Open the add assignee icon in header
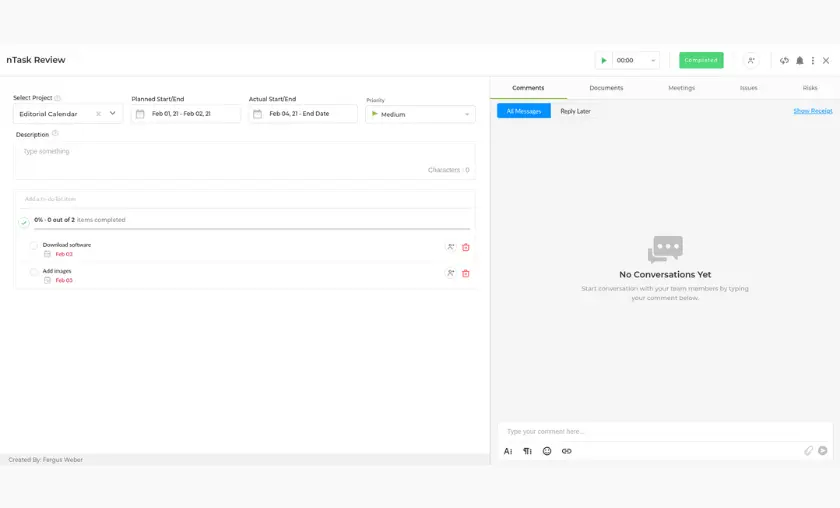The width and height of the screenshot is (840, 508). [751, 61]
